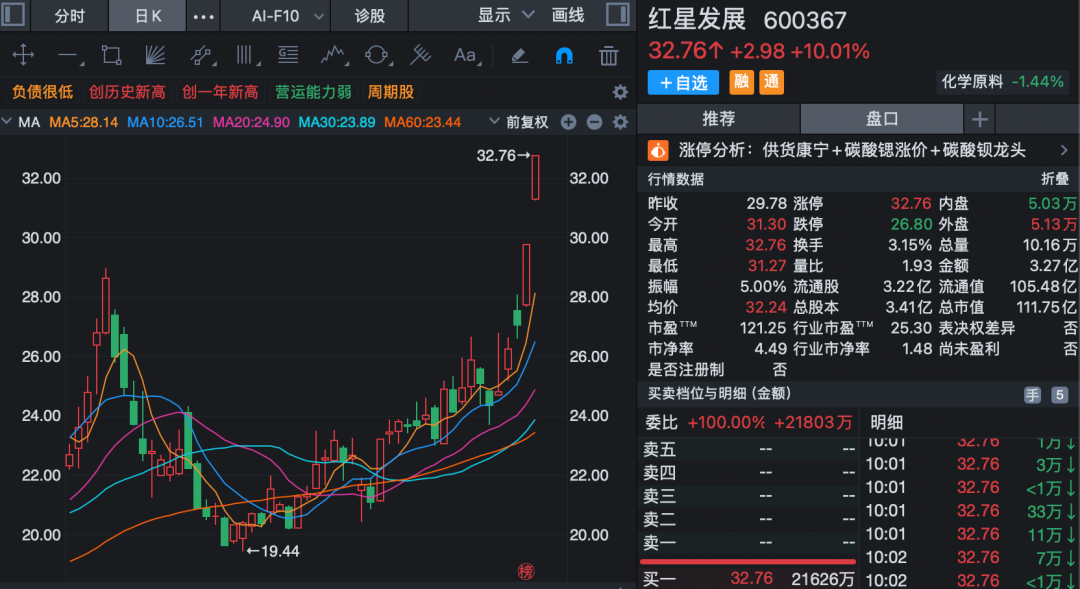Click the stock name 红星发展
The height and width of the screenshot is (589, 1080).
click(x=697, y=19)
